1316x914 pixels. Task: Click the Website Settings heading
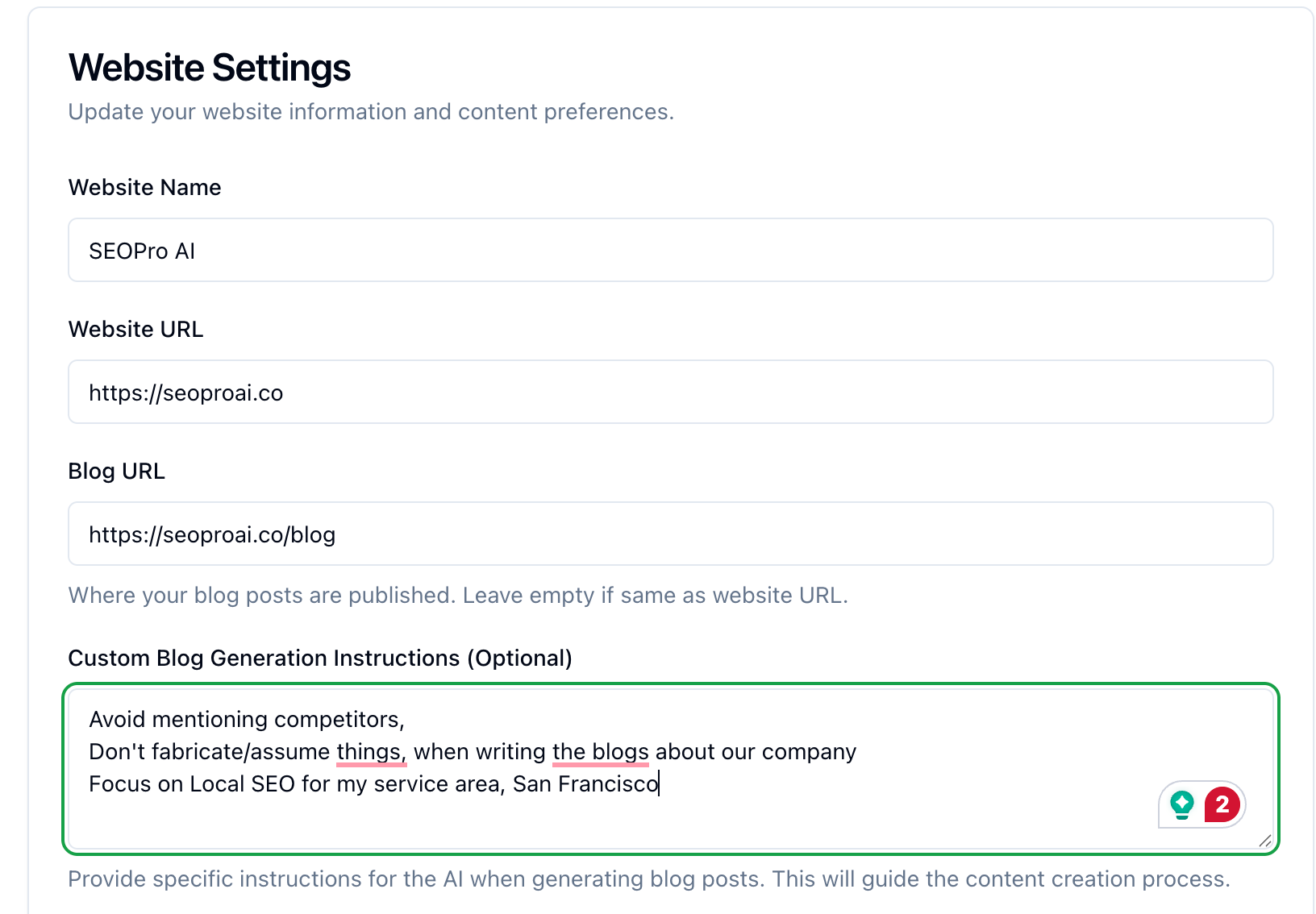pos(210,68)
